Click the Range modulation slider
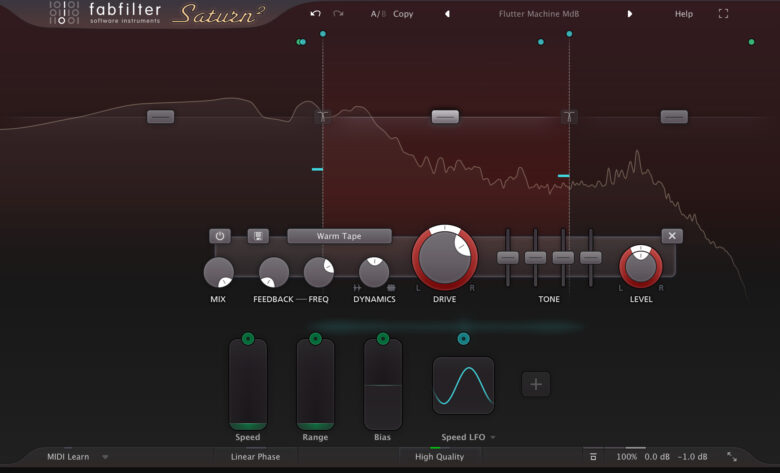The height and width of the screenshot is (473, 780). [315, 384]
